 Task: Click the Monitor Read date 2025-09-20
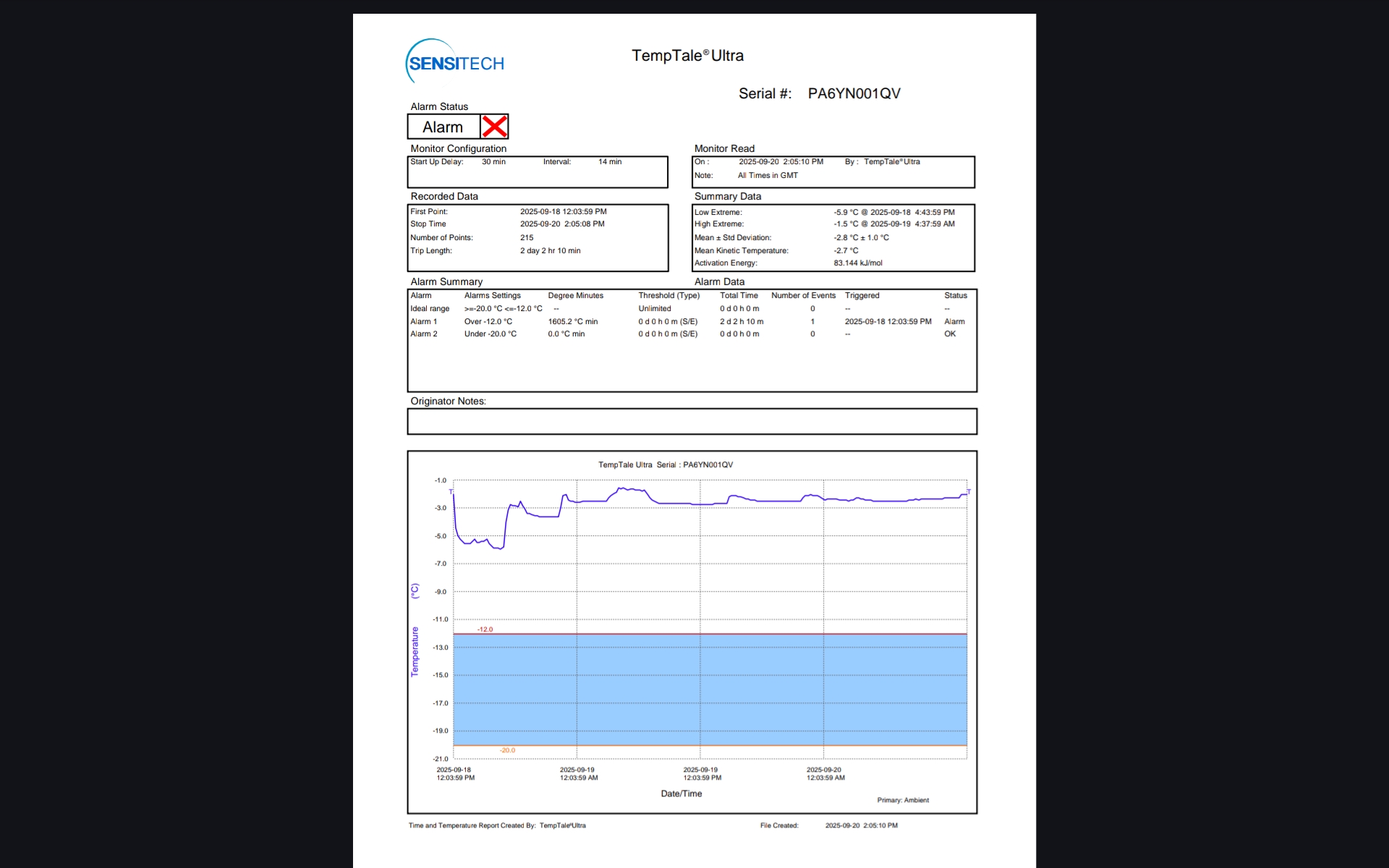tap(758, 162)
